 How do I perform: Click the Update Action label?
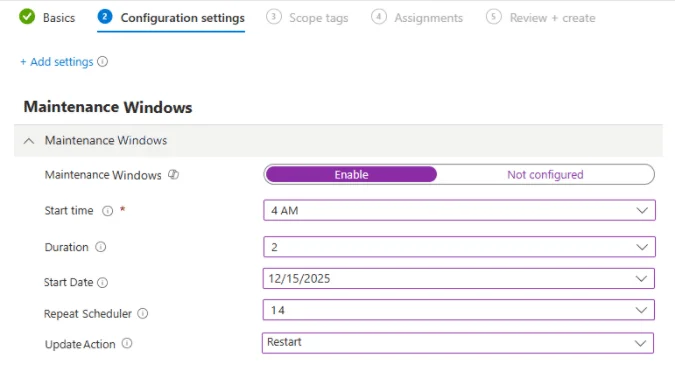point(80,344)
